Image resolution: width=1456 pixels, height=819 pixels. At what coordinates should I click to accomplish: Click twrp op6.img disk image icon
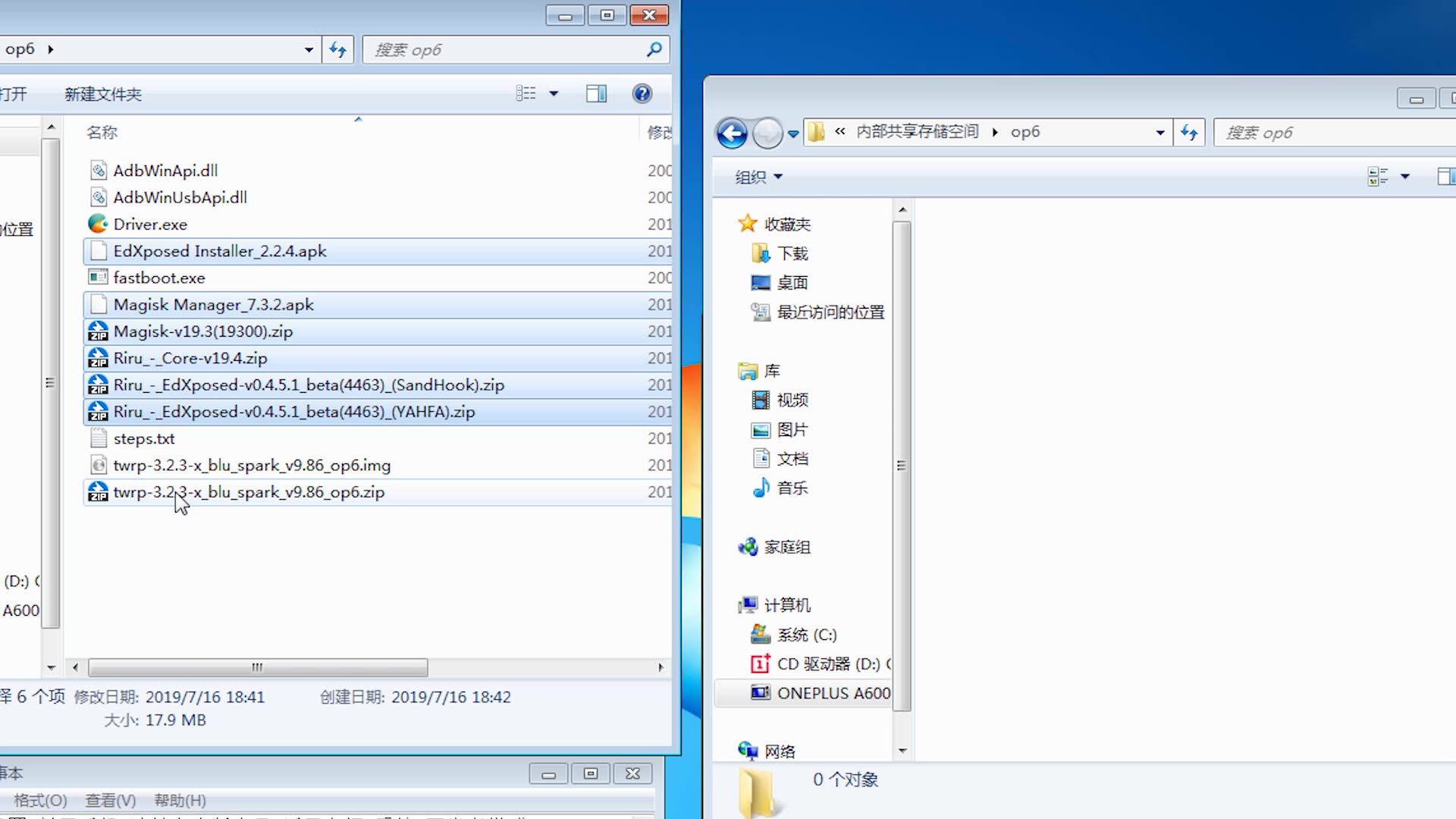[x=98, y=465]
